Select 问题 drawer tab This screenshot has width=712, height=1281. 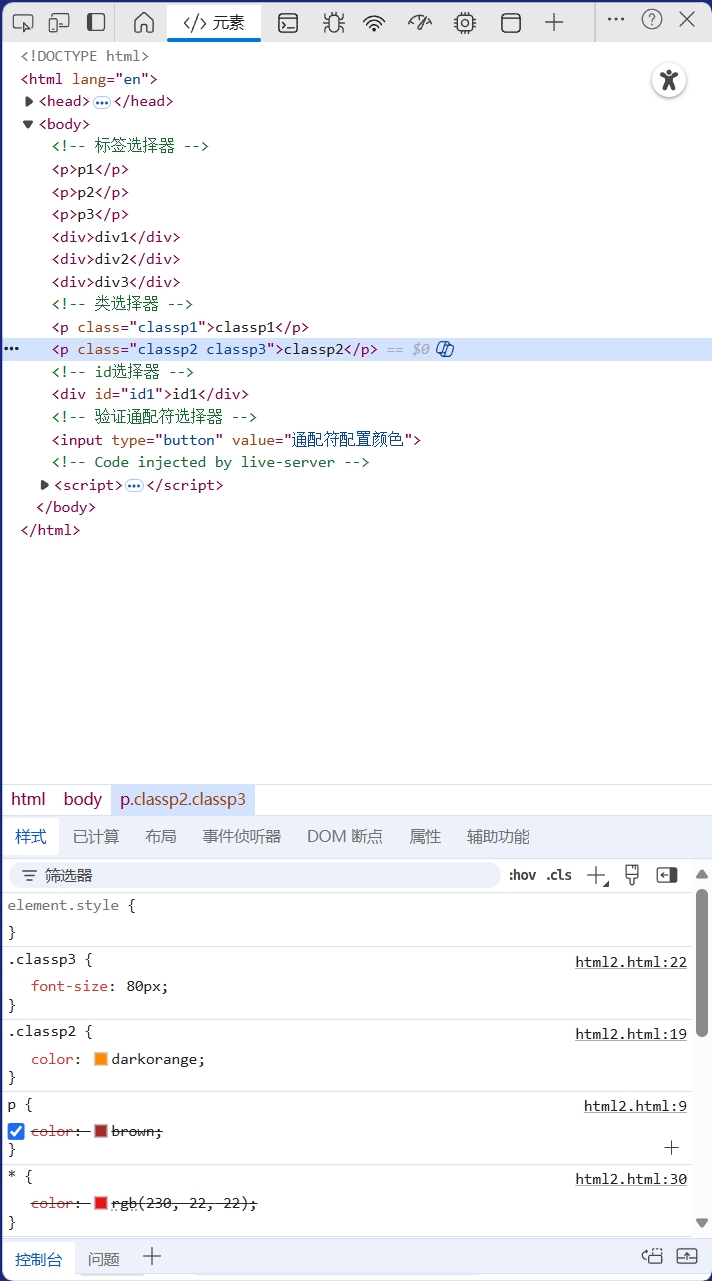[x=104, y=1259]
